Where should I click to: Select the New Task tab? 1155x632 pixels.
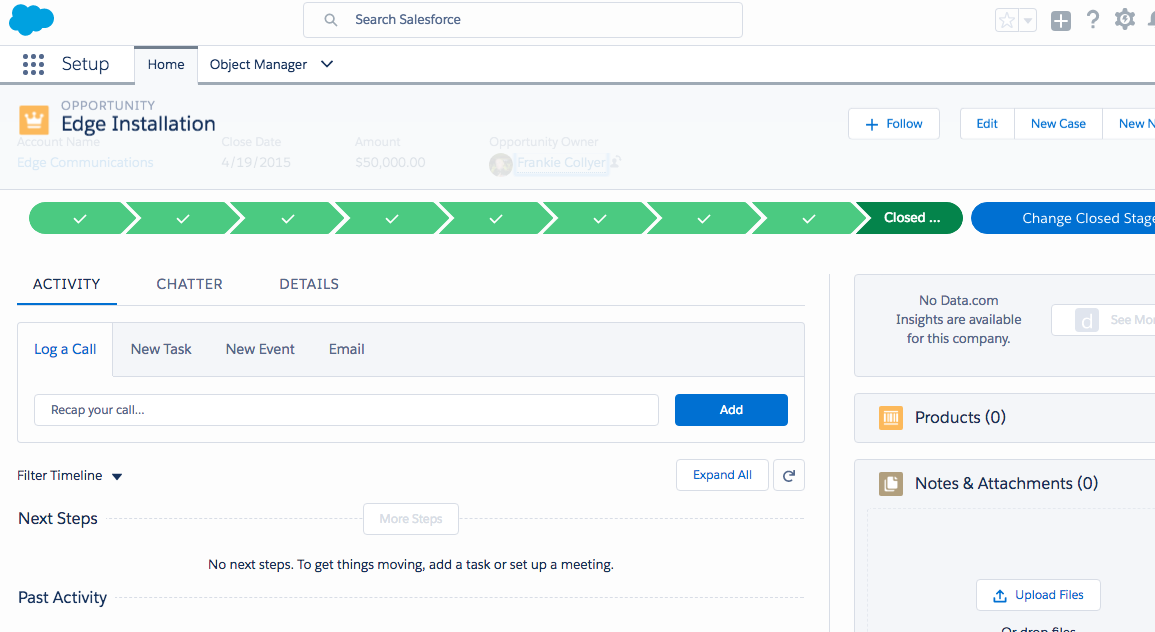coord(161,349)
